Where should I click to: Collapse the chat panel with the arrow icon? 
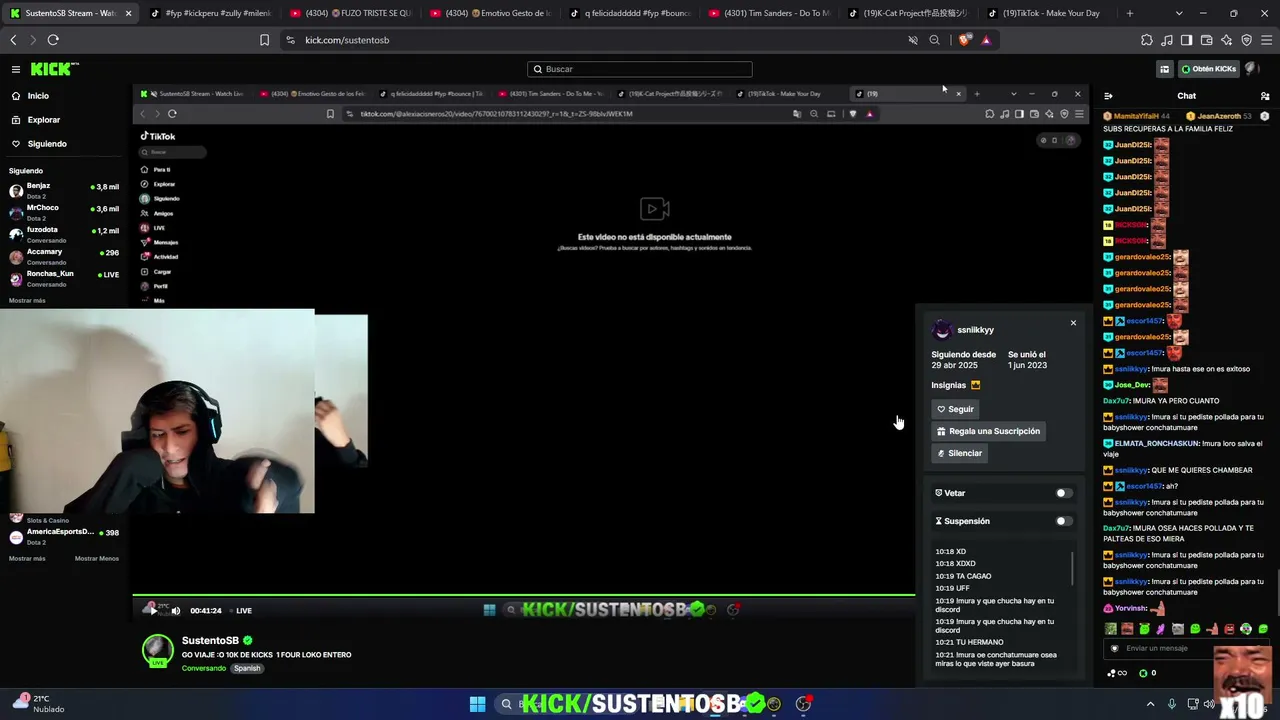coord(1108,96)
